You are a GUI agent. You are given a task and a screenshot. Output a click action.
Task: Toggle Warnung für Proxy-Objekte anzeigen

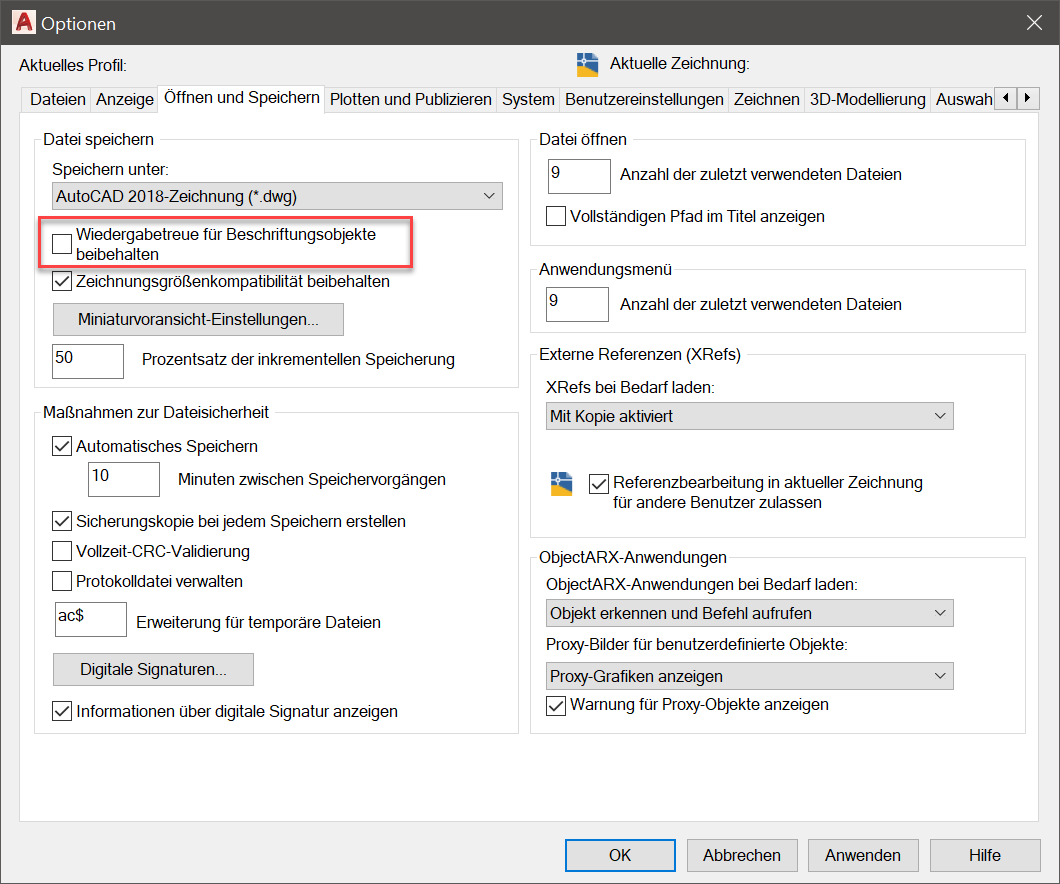pyautogui.click(x=556, y=706)
